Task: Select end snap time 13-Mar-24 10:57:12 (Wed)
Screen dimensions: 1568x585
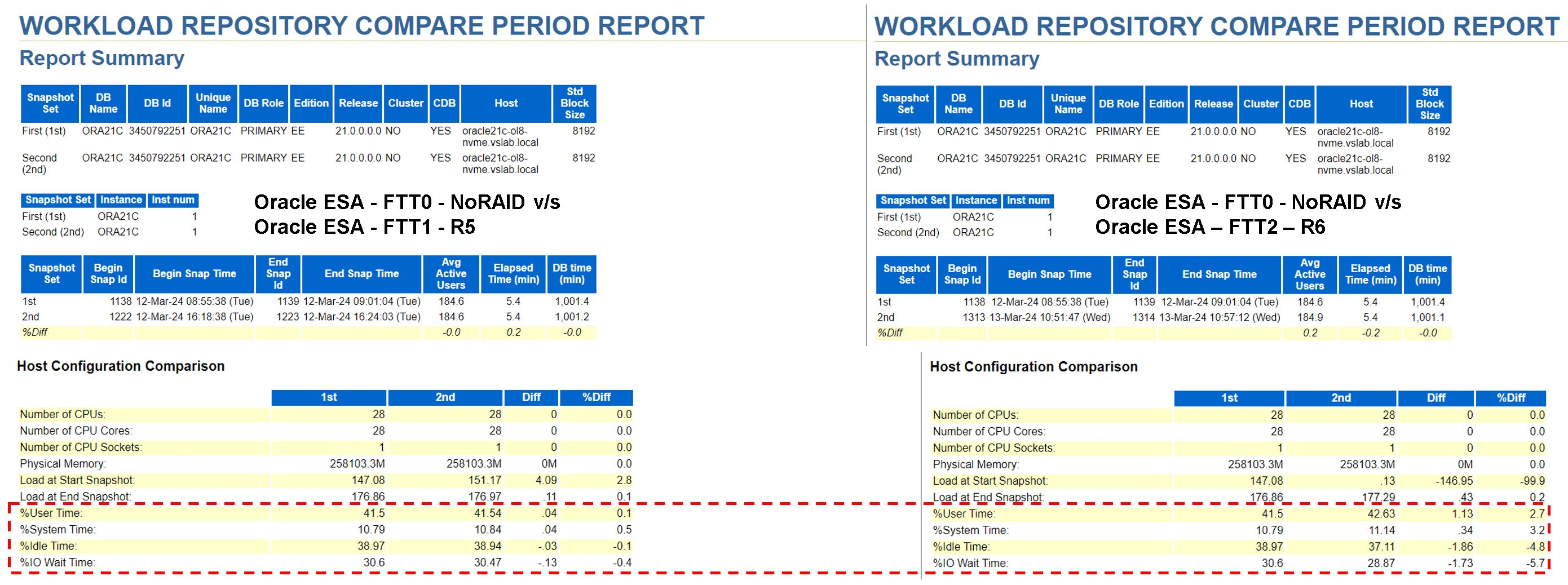Action: click(1220, 317)
